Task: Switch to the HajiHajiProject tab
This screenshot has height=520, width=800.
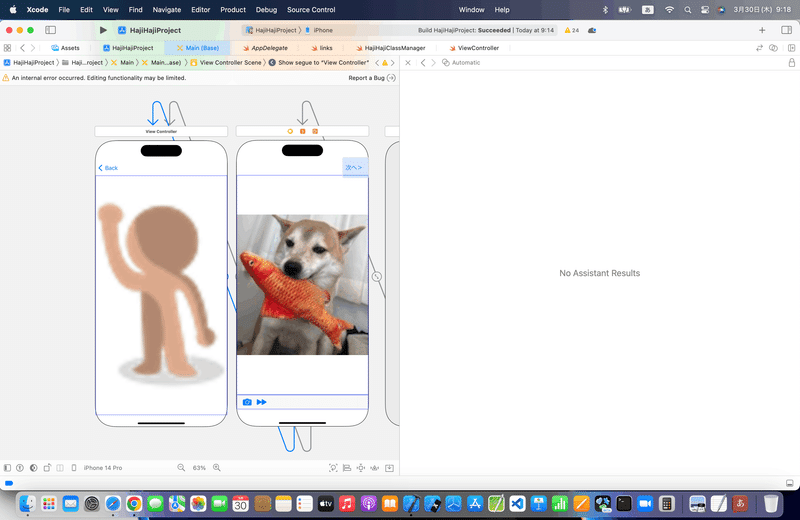Action: 128,48
